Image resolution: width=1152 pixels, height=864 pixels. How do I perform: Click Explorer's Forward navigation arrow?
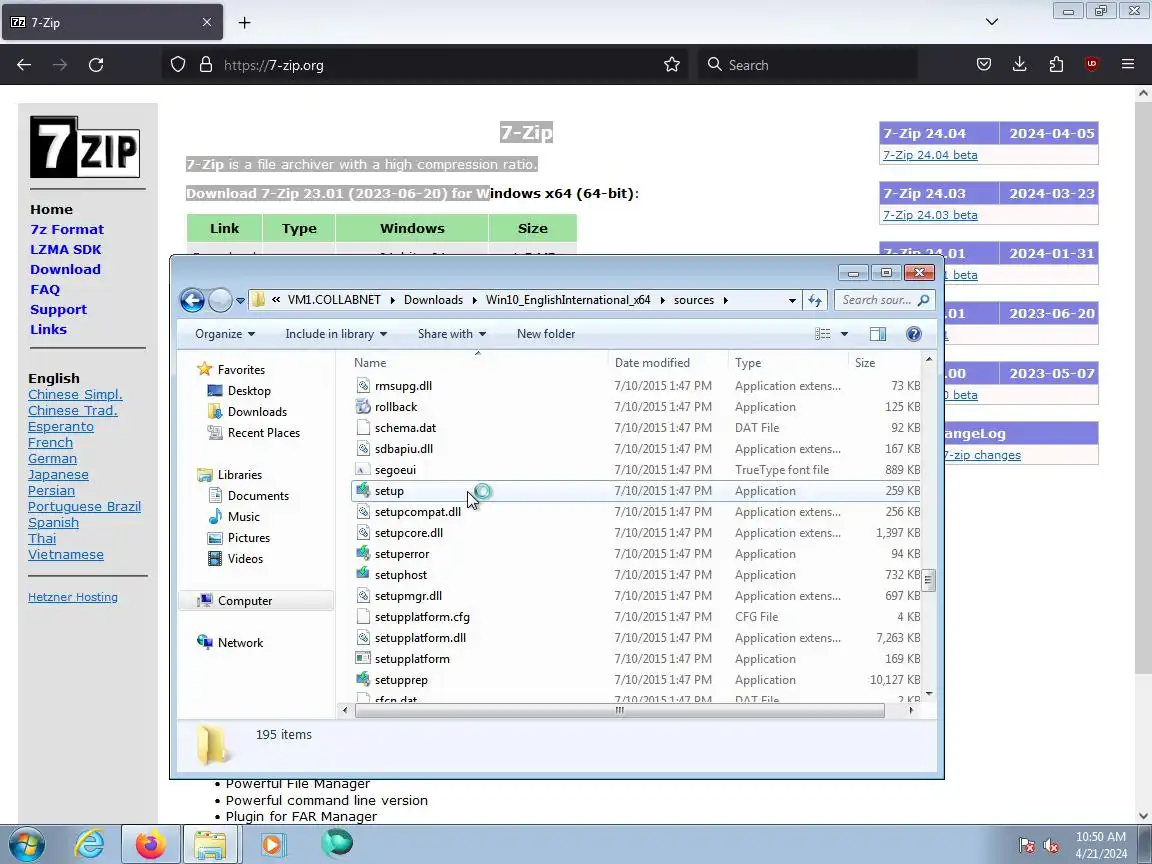point(220,300)
